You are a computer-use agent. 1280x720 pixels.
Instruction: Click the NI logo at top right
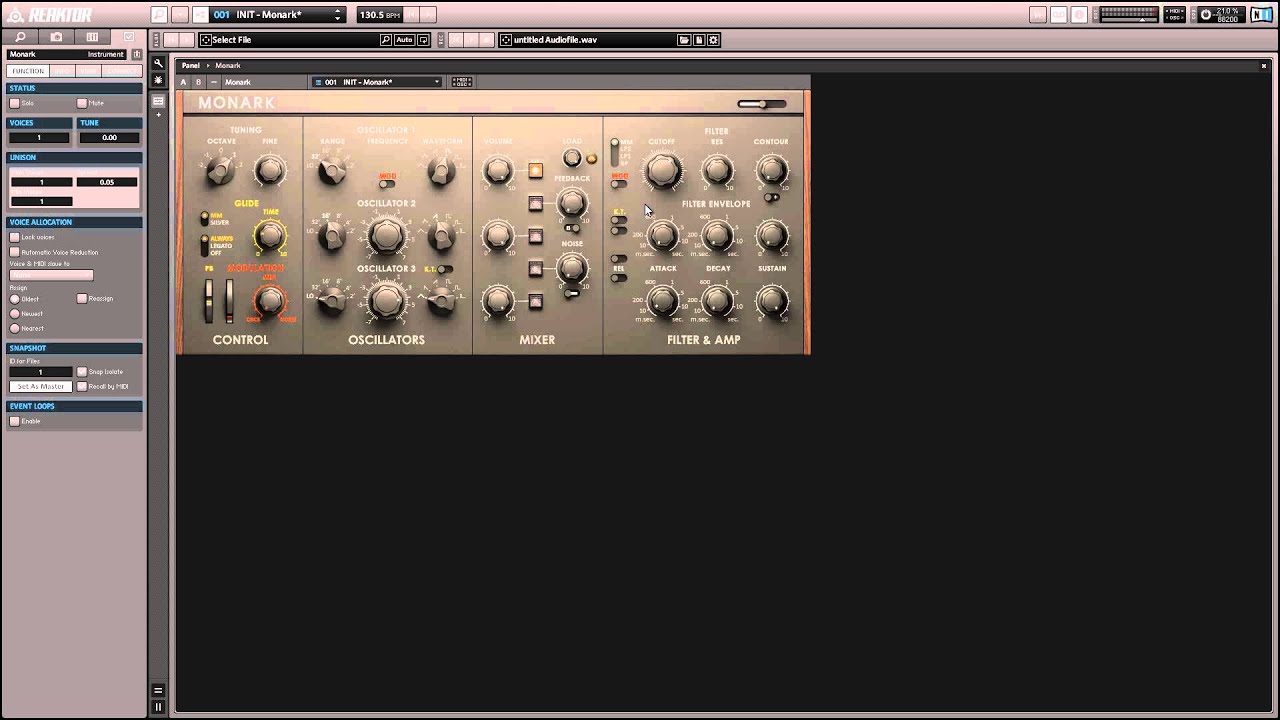click(x=1263, y=15)
